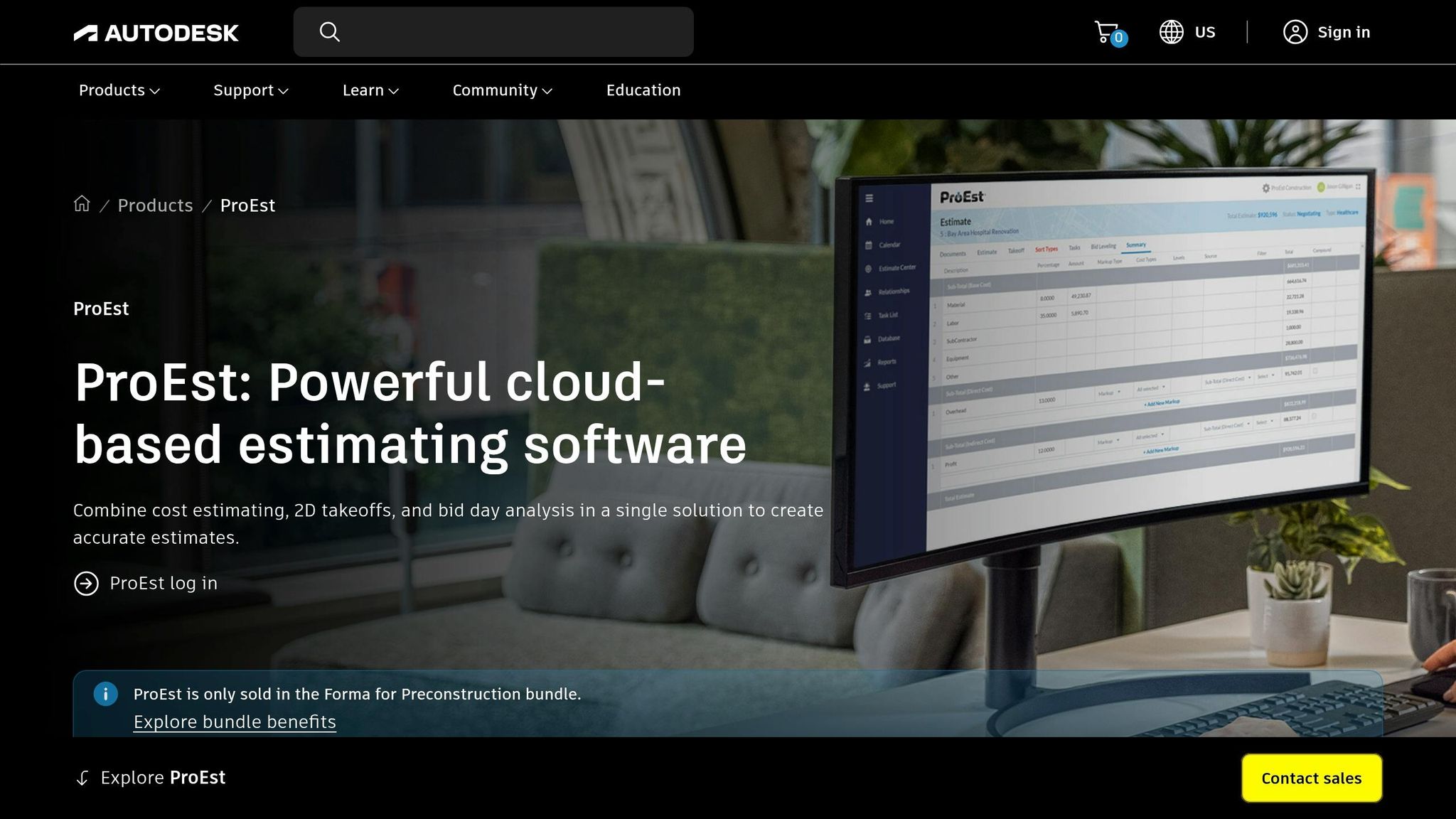Click the ProEst breadcrumb item
The image size is (1456, 819).
(247, 205)
